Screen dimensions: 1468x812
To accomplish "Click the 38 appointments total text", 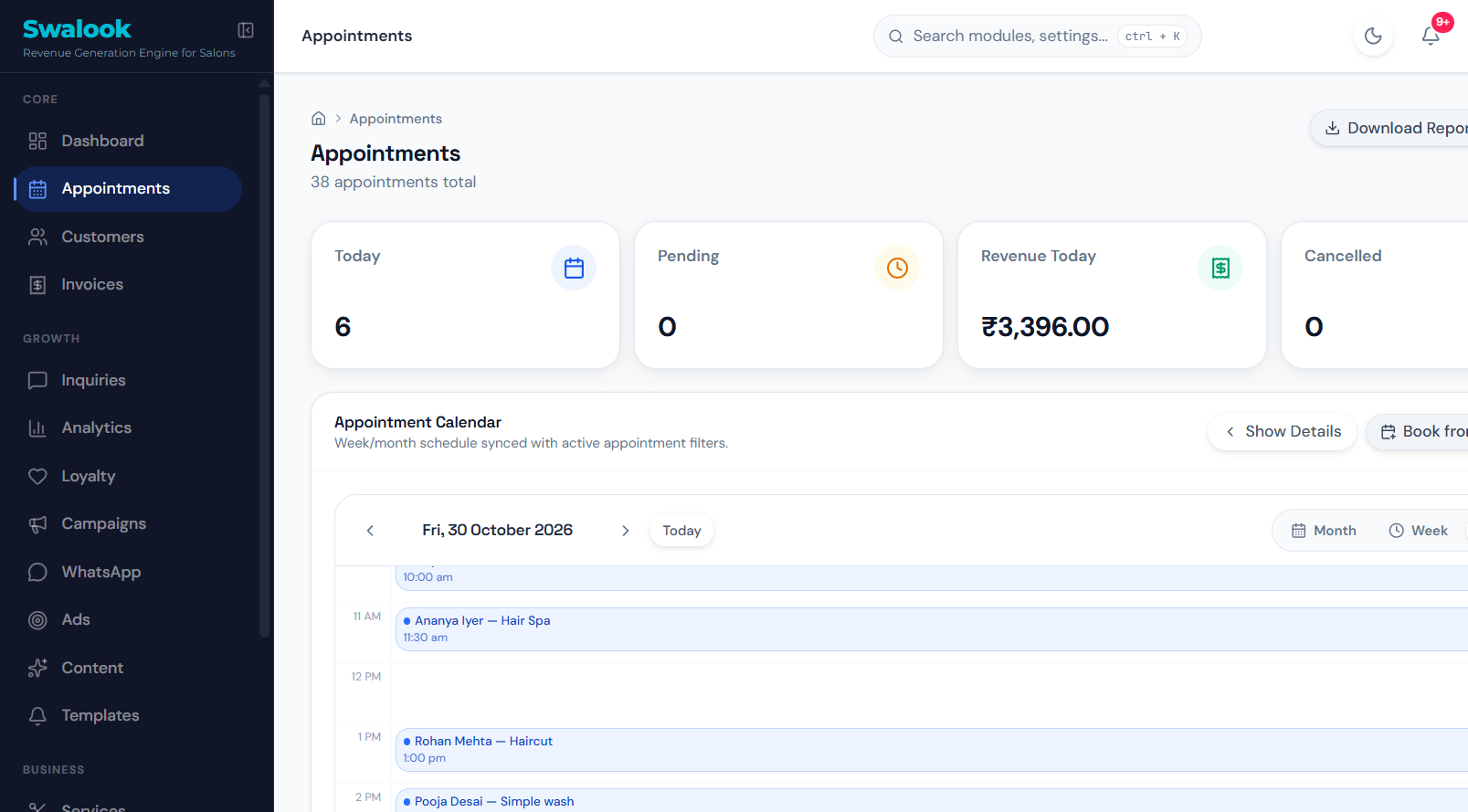I will click(393, 182).
